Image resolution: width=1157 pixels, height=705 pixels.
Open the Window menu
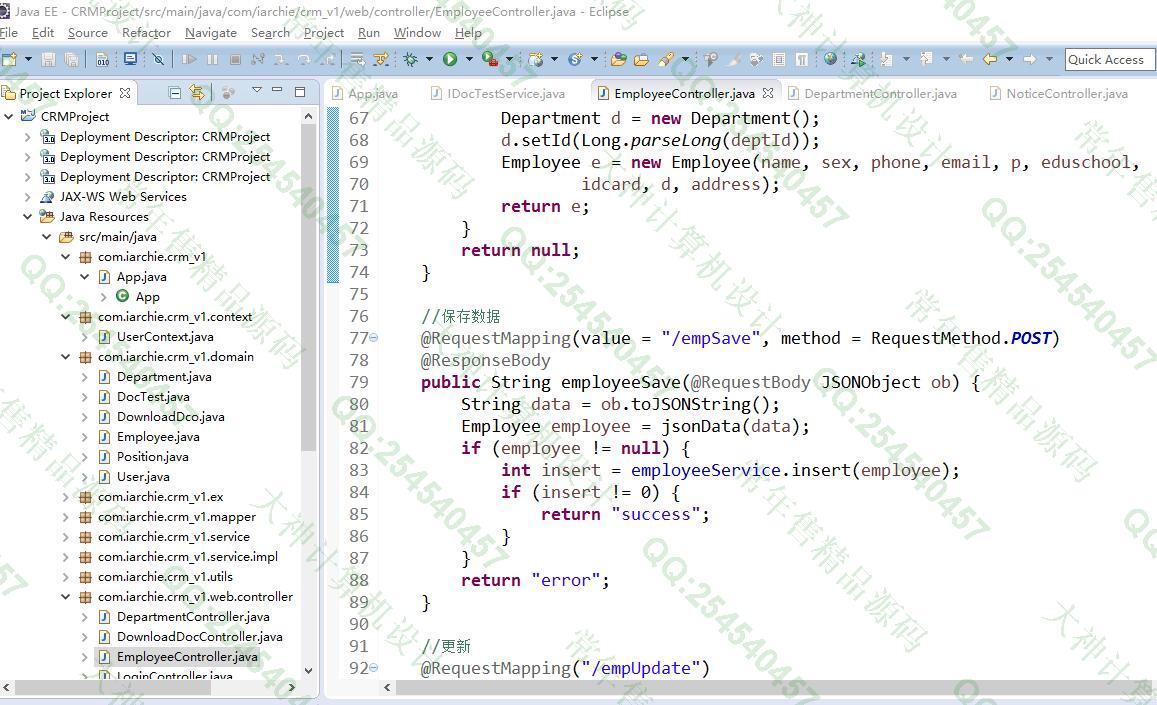point(417,32)
